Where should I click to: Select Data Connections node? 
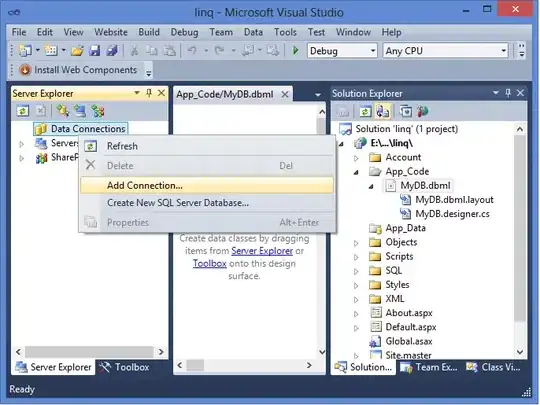pos(81,129)
